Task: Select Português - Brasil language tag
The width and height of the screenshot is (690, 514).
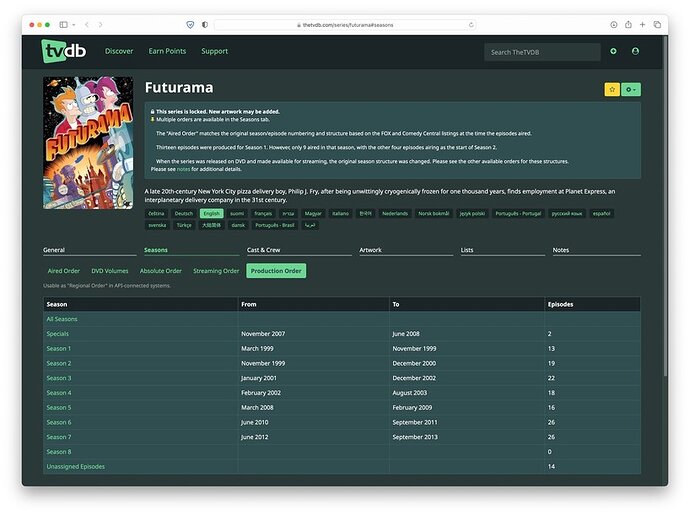Action: point(275,225)
